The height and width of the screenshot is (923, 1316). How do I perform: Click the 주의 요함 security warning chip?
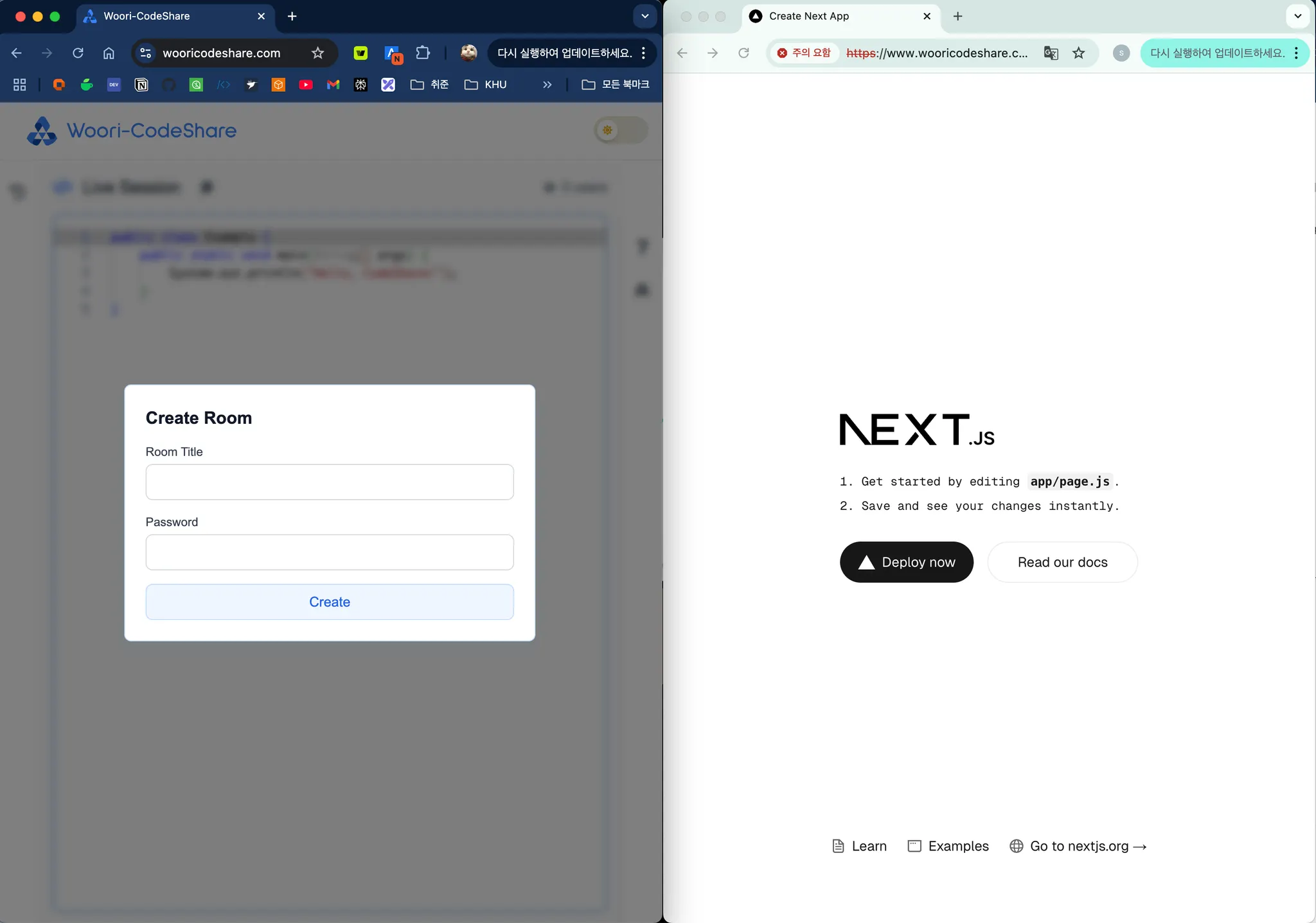pos(804,53)
